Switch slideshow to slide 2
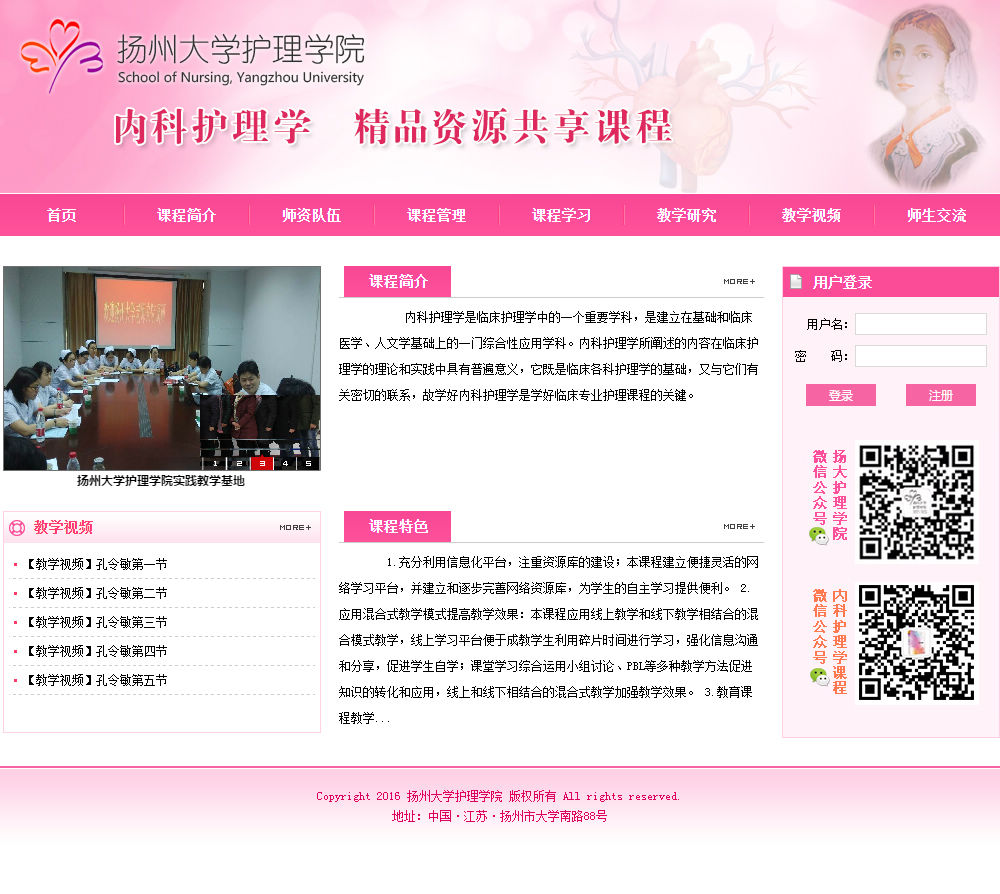Screen dimensions: 1000x894 pyautogui.click(x=239, y=464)
